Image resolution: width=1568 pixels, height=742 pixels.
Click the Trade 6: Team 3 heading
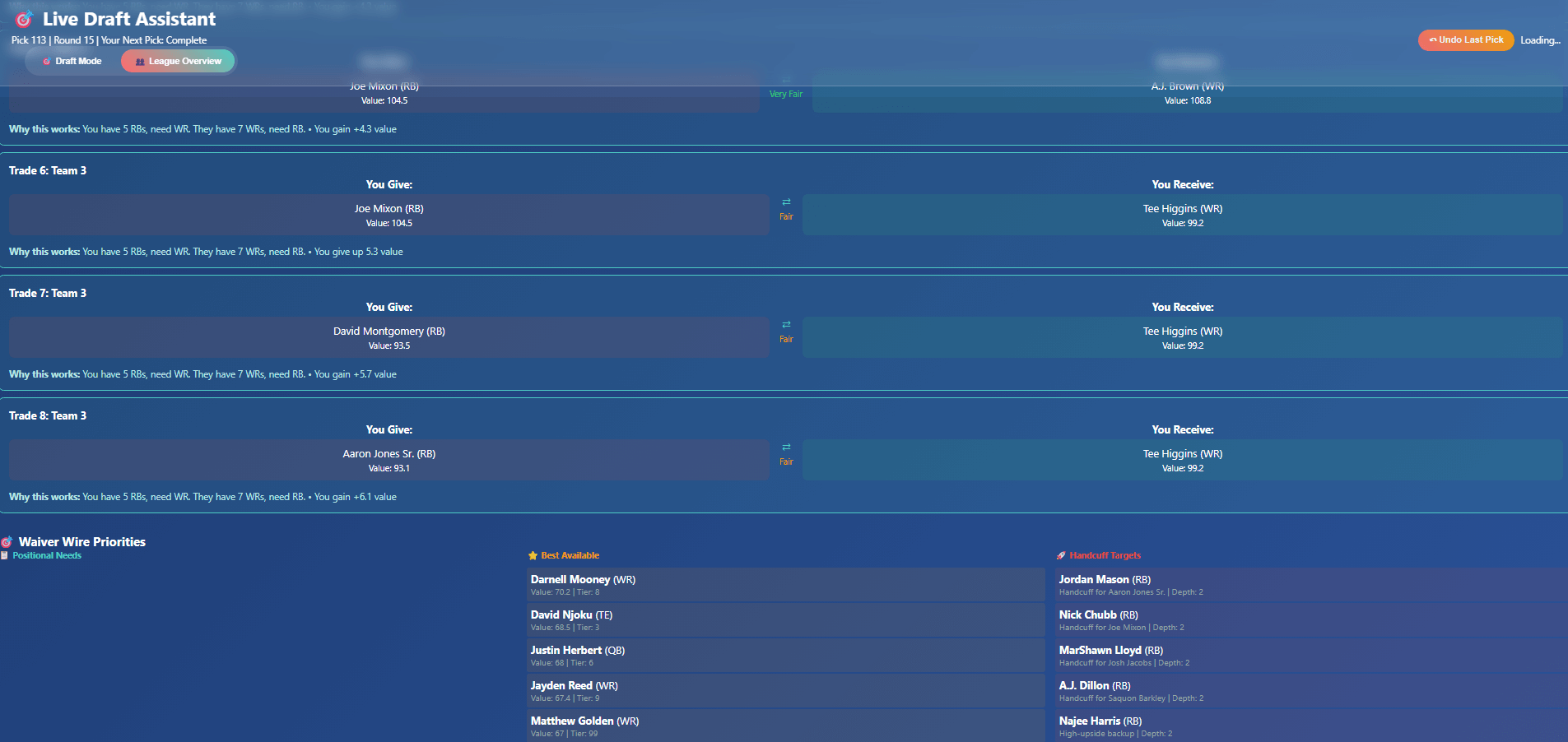click(48, 170)
